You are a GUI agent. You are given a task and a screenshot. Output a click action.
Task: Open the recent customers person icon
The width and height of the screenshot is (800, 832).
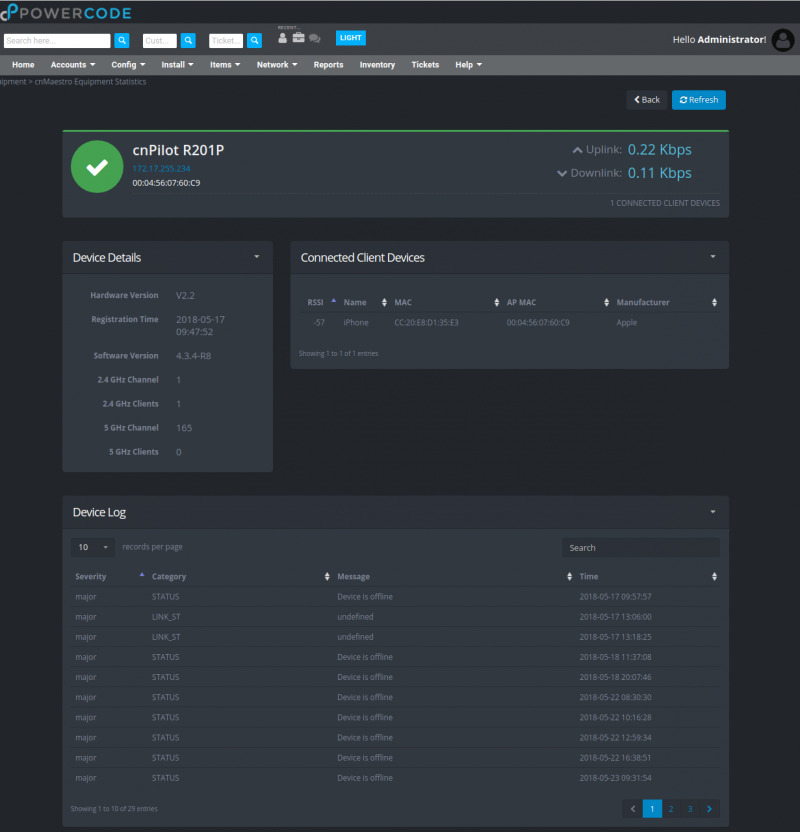pos(282,39)
